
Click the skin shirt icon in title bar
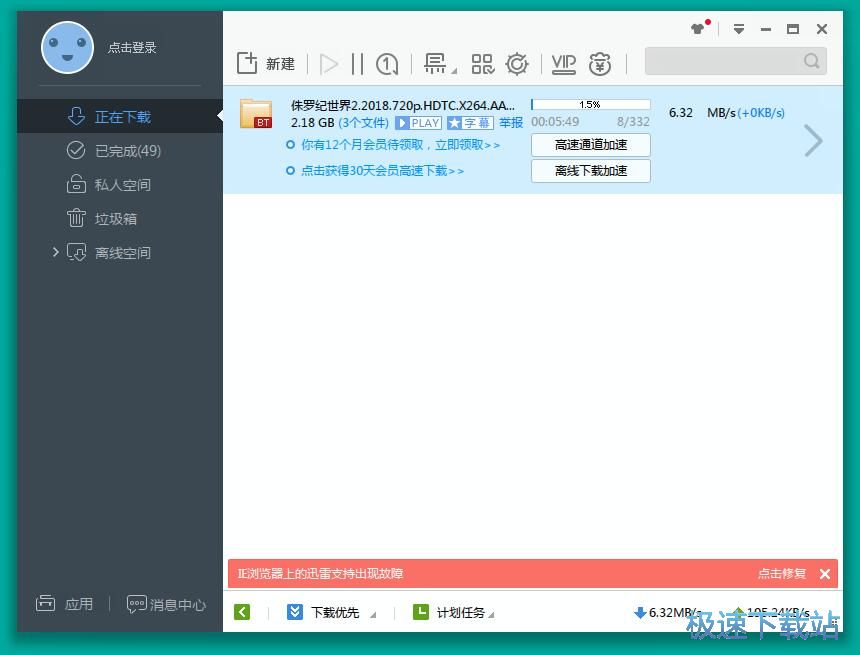click(698, 29)
